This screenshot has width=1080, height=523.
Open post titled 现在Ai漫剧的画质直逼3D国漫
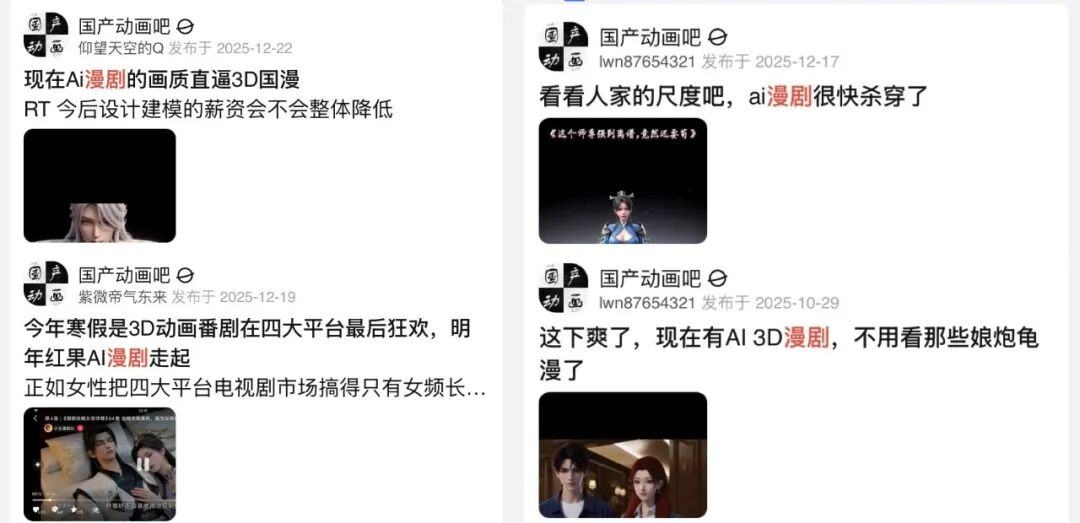[x=162, y=79]
